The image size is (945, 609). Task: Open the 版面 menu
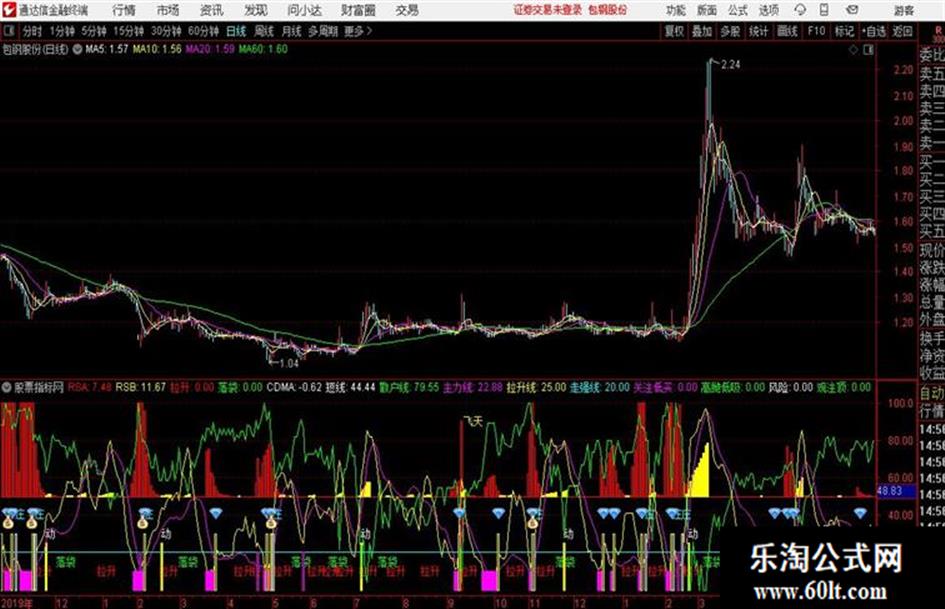coord(706,10)
